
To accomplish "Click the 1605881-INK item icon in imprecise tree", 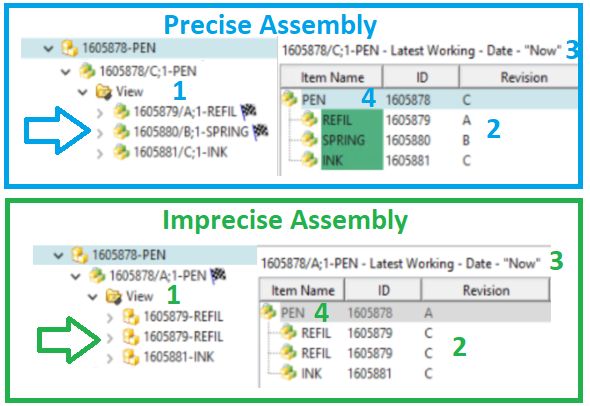I will point(131,357).
